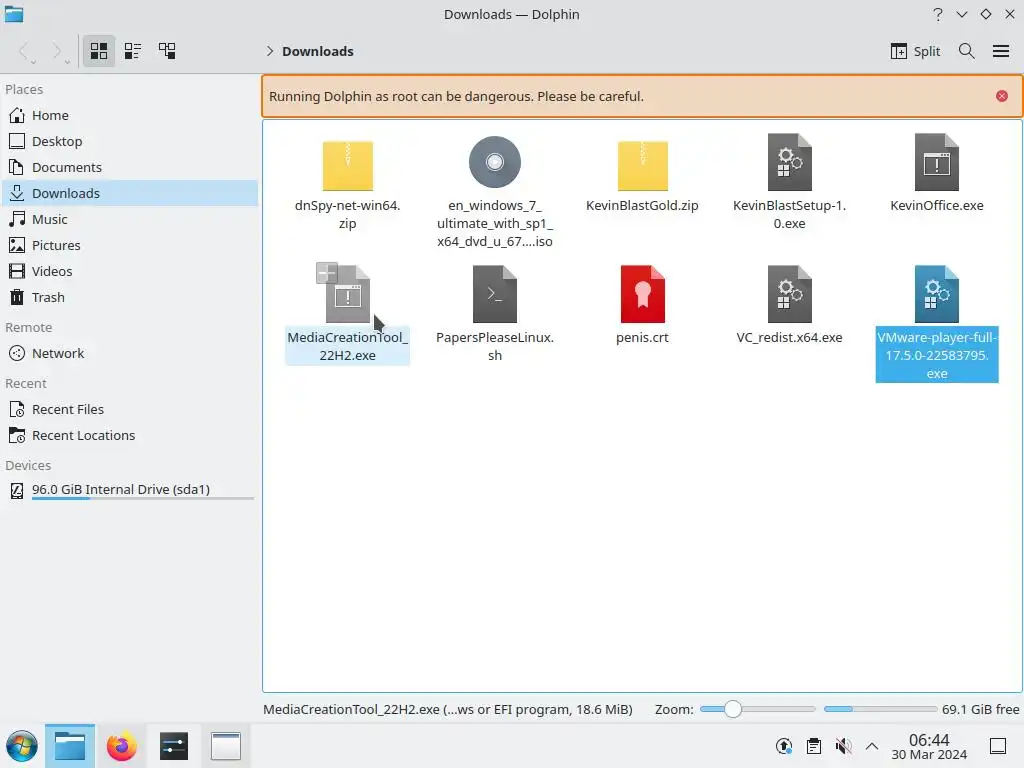This screenshot has height=768, width=1024.
Task: Expand breadcrumb arrow before Downloads
Action: 269,51
